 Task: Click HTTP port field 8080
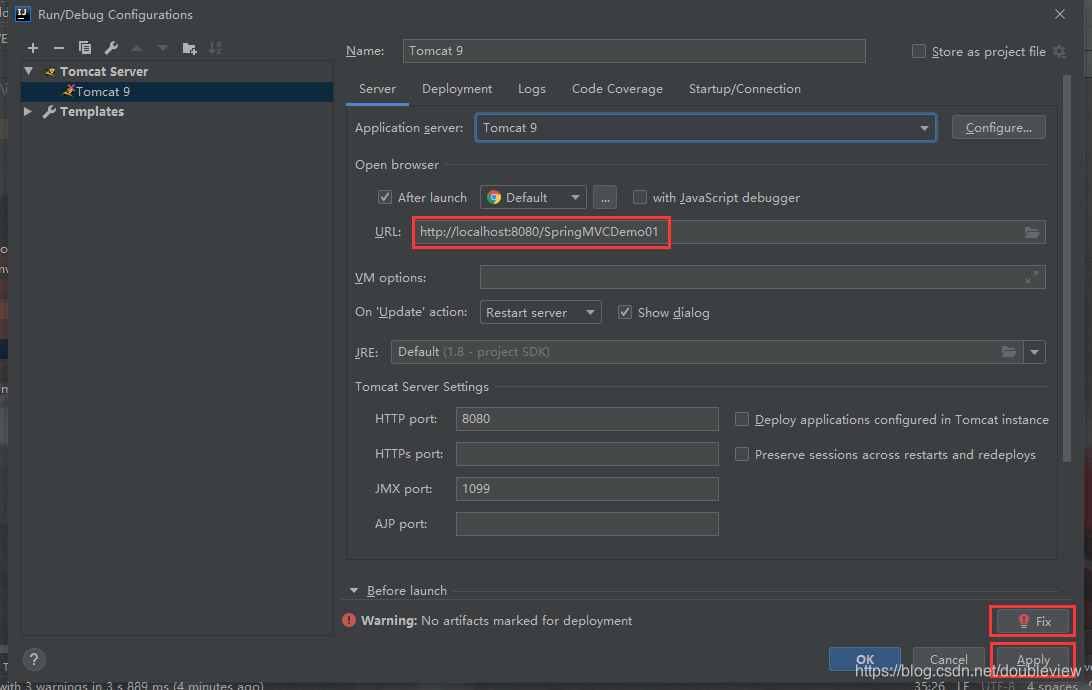pyautogui.click(x=587, y=418)
